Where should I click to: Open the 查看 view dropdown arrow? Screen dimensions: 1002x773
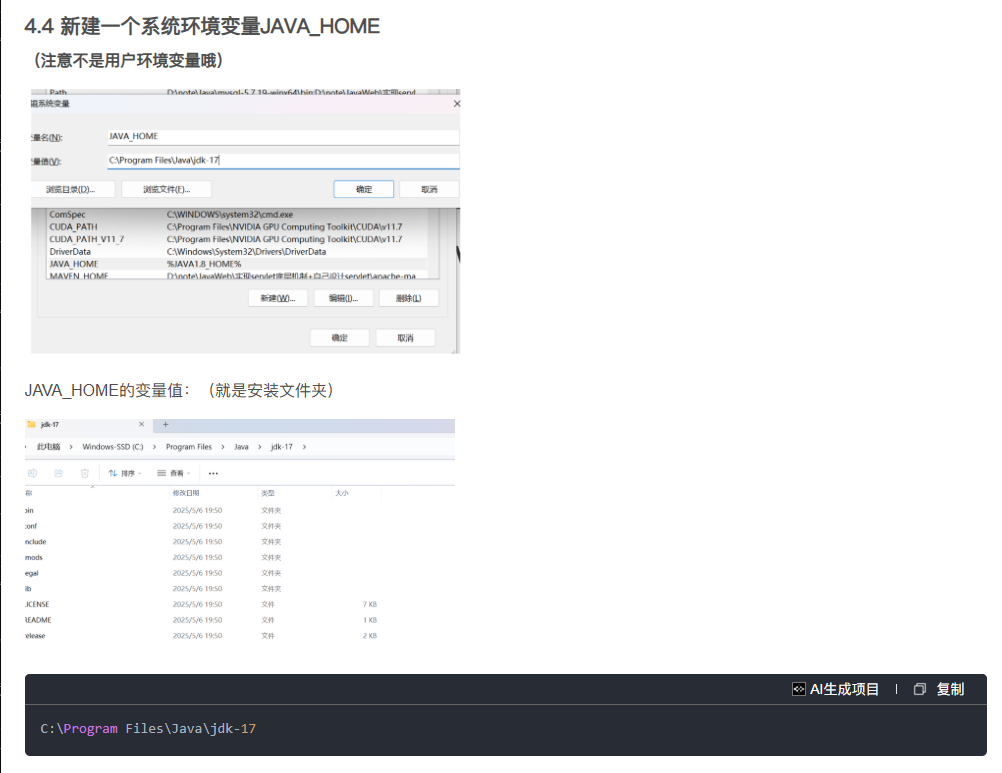[x=189, y=472]
